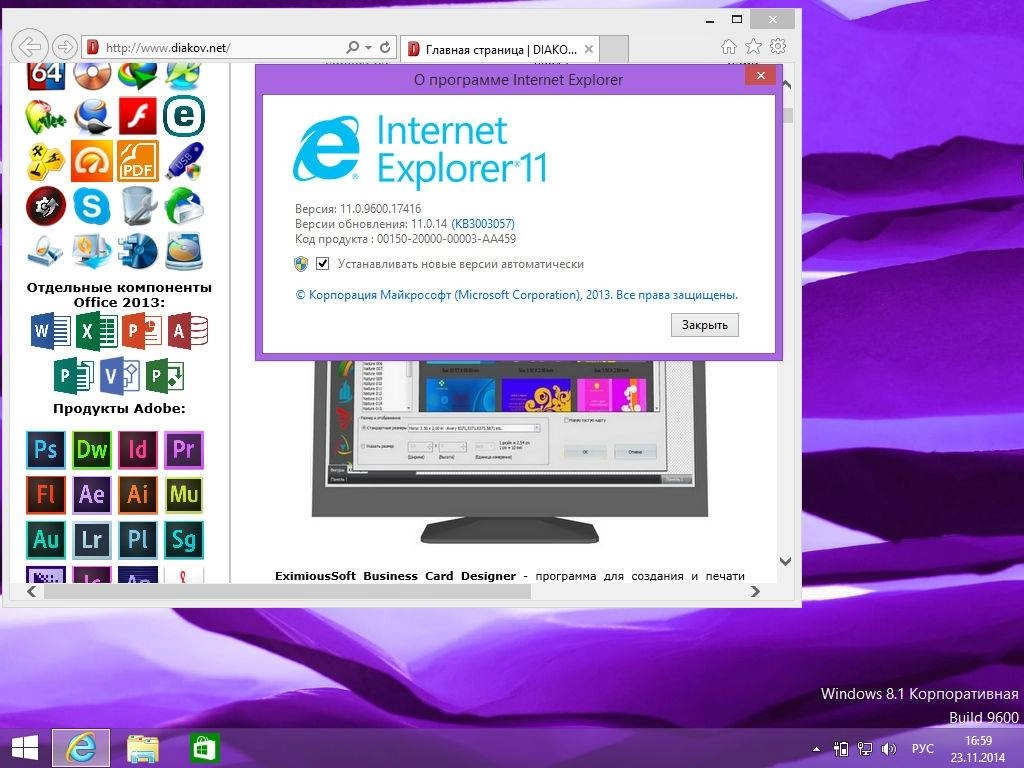Click the AIDA64 icon in the sidebar
This screenshot has width=1024, height=768.
46,76
